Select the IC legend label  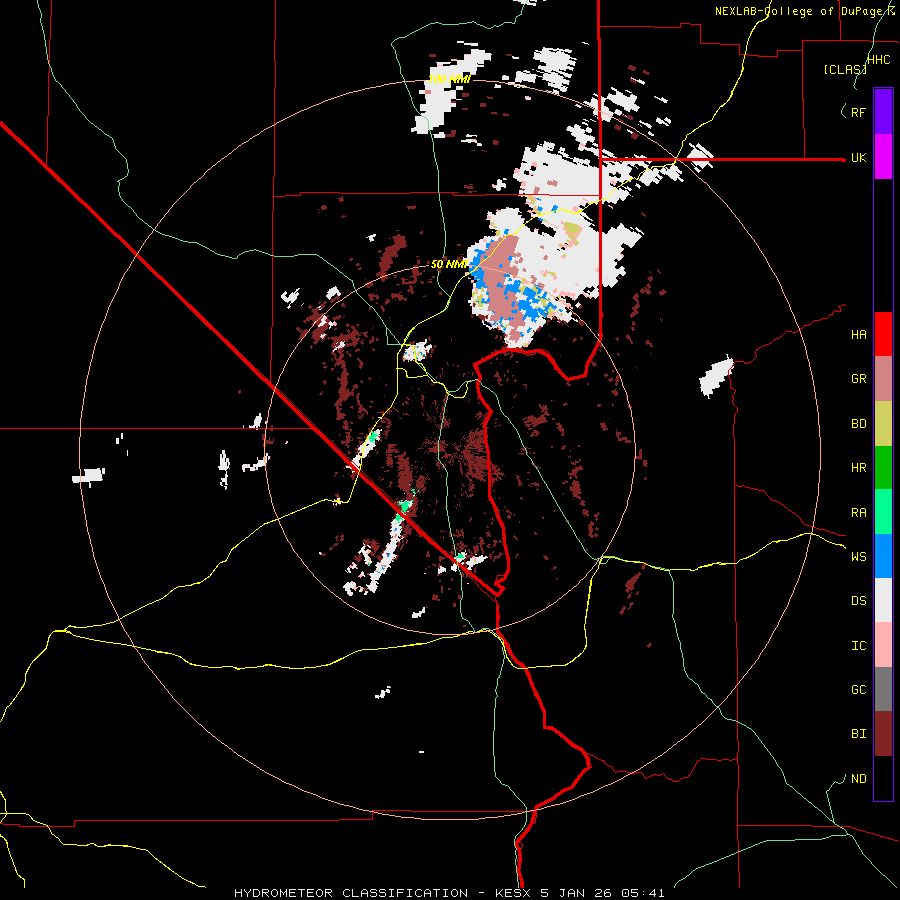pos(858,646)
